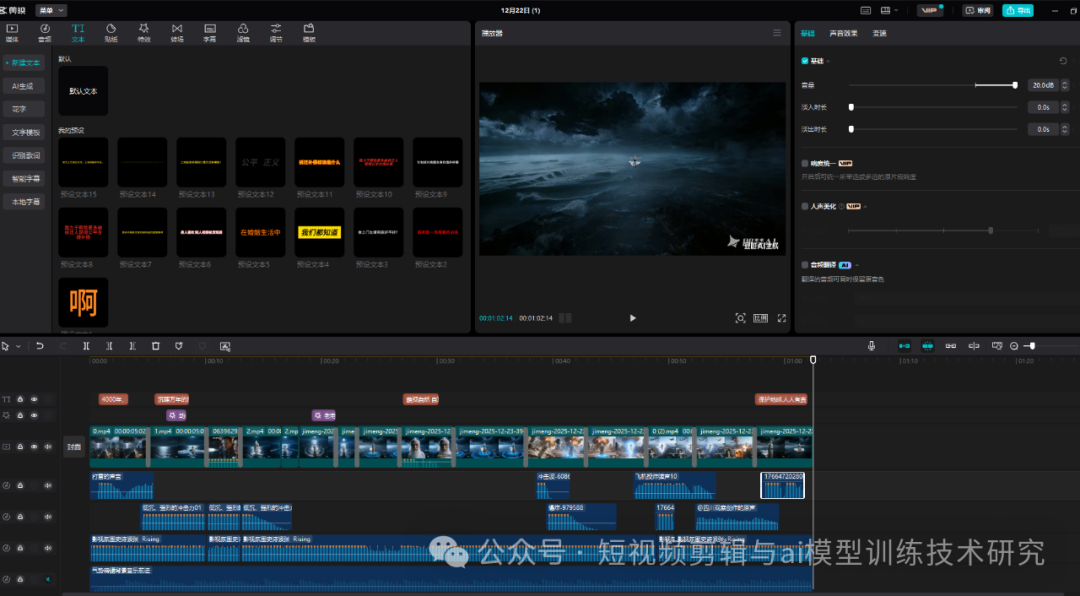Toggle the 基础 checkbox
The width and height of the screenshot is (1080, 596).
(804, 61)
